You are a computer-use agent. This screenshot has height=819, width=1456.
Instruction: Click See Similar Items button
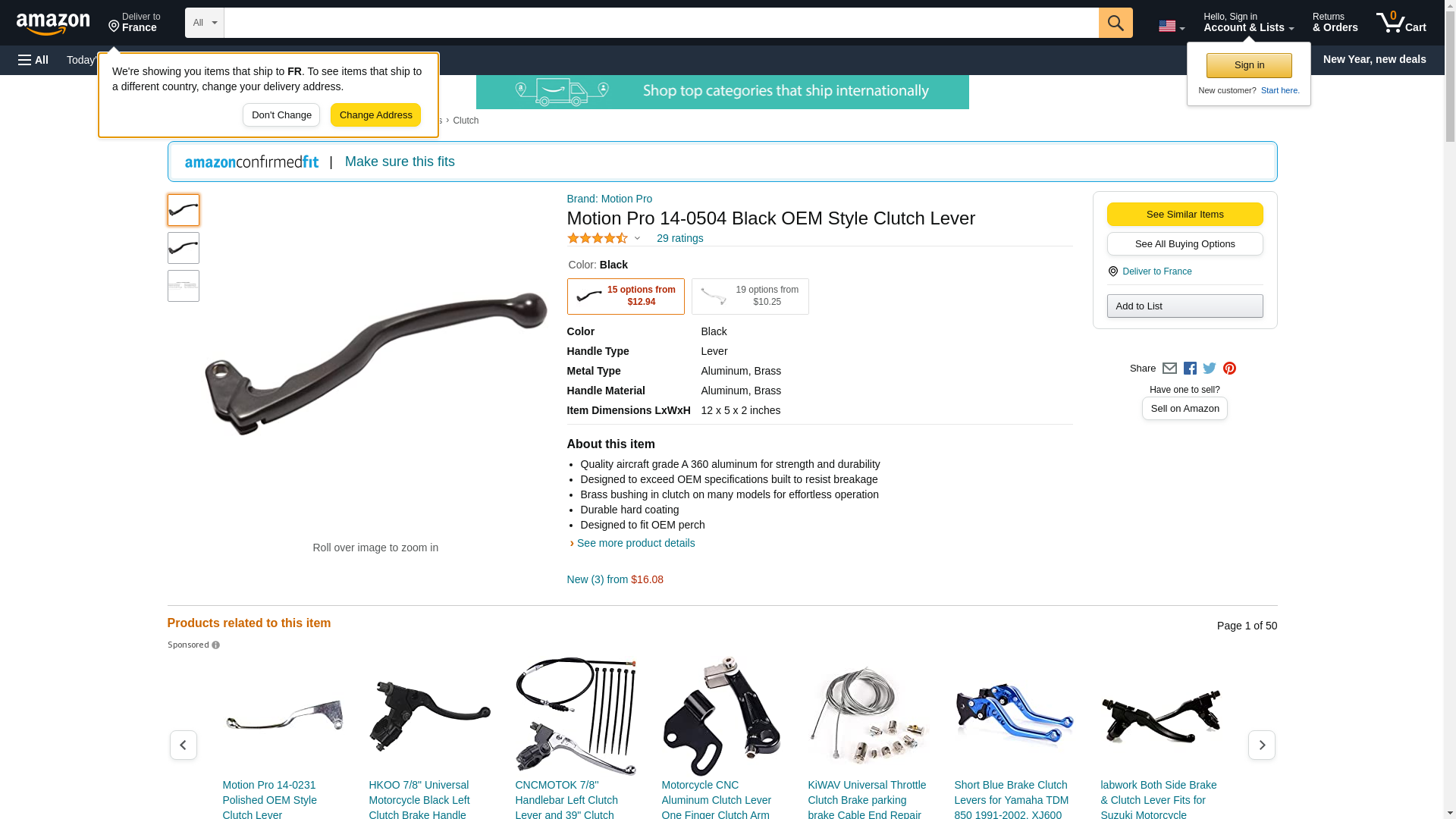(1185, 215)
